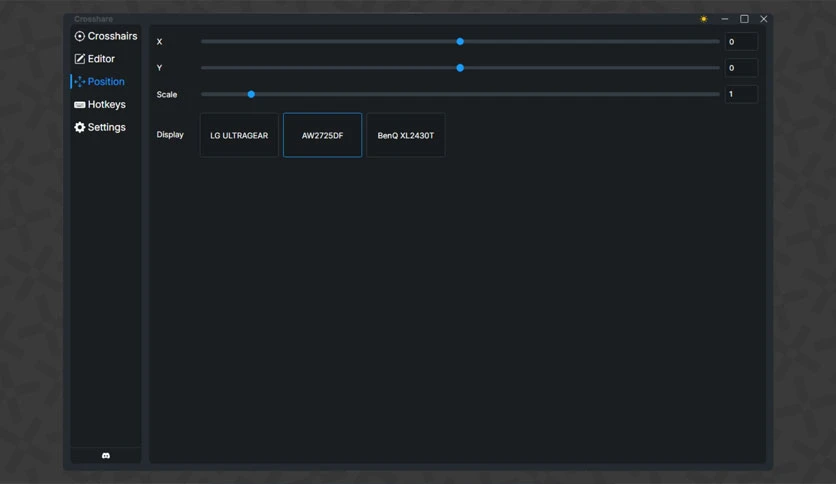Click the Display label text
Image resolution: width=836 pixels, height=484 pixels.
pos(170,134)
